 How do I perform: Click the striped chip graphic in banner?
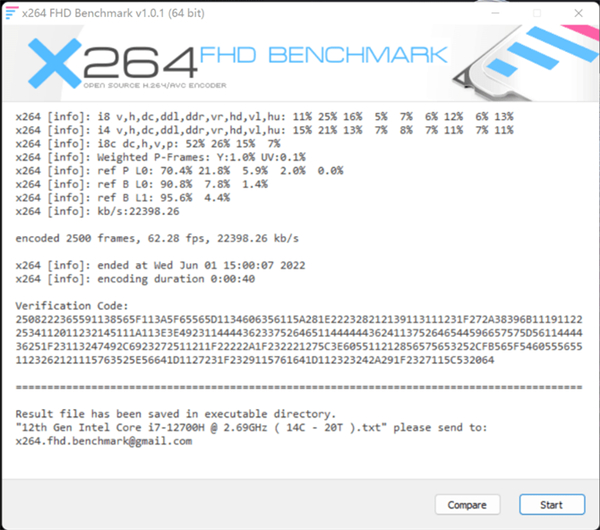(526, 61)
